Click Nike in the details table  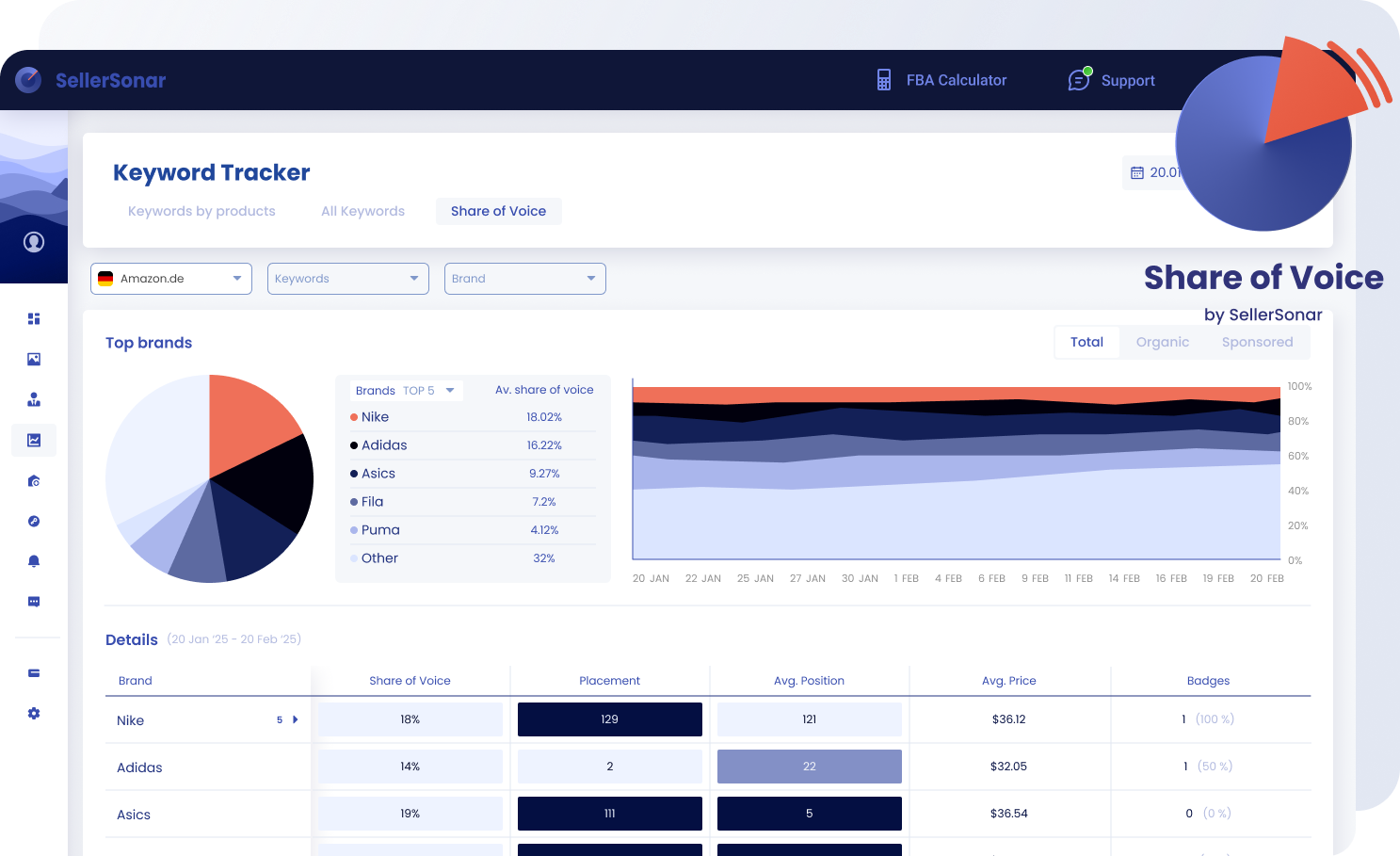[x=130, y=720]
